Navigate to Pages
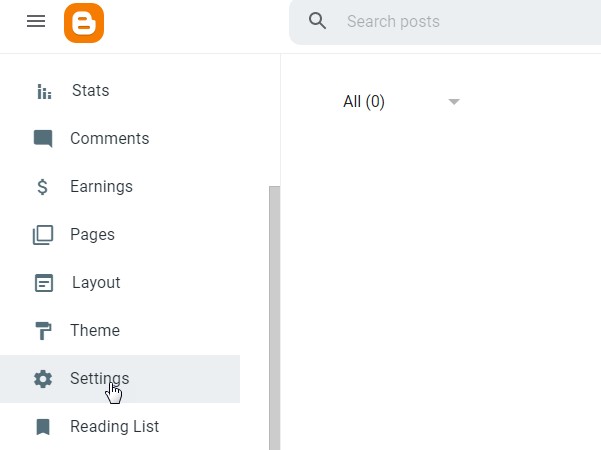 click(x=92, y=235)
